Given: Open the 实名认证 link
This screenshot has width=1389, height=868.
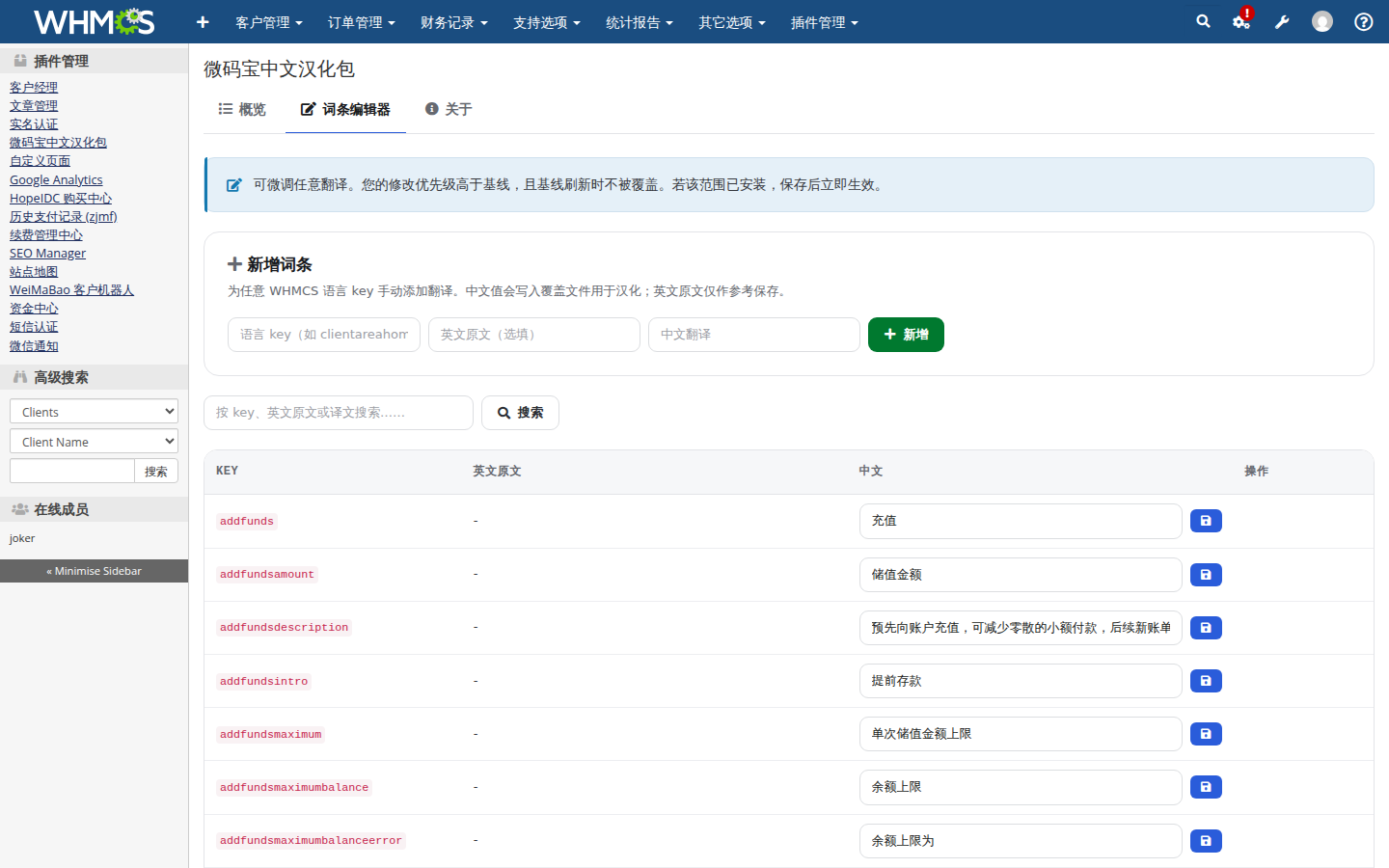Looking at the screenshot, I should [34, 124].
